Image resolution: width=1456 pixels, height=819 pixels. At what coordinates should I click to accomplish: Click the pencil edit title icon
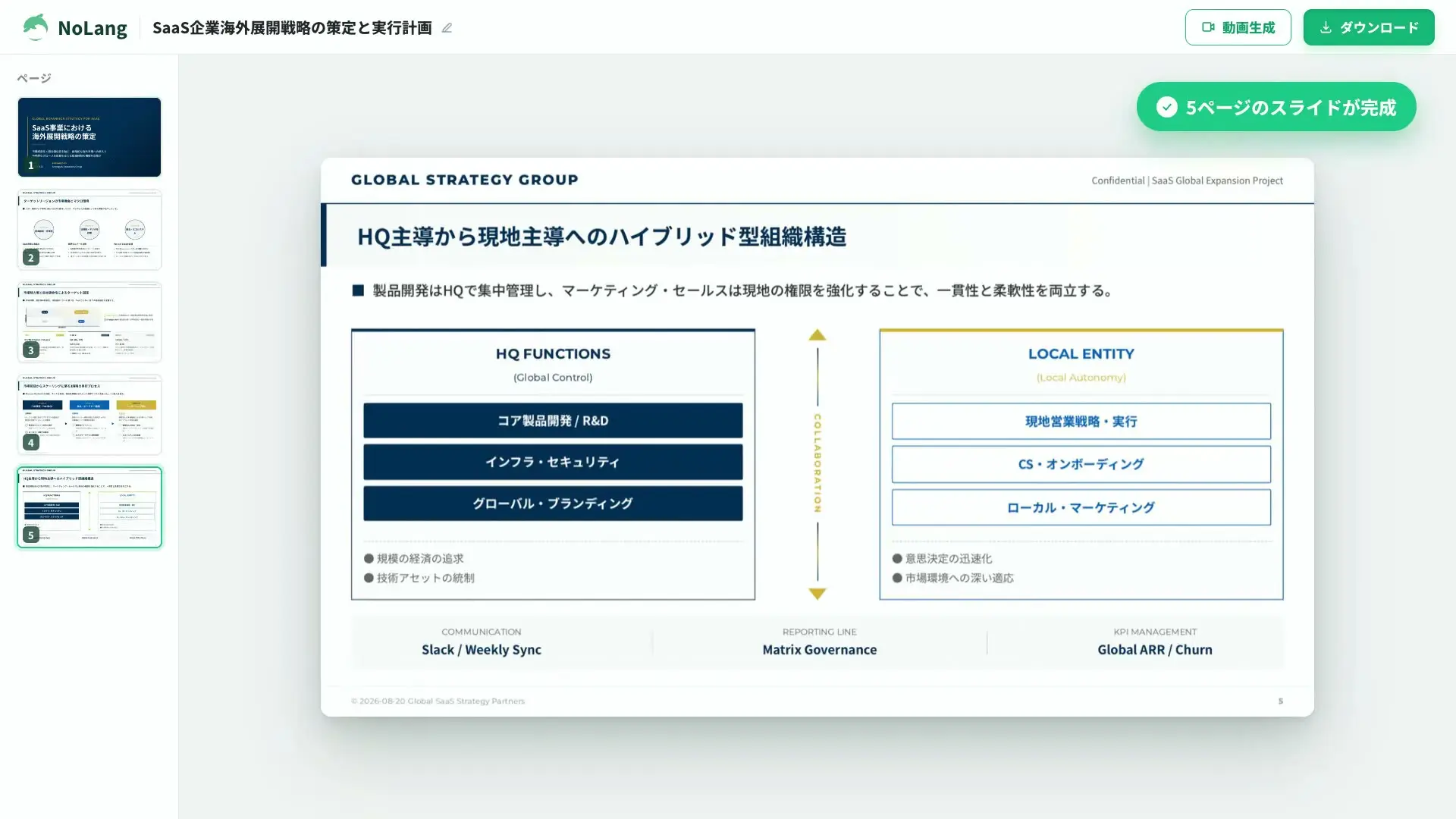pos(447,28)
